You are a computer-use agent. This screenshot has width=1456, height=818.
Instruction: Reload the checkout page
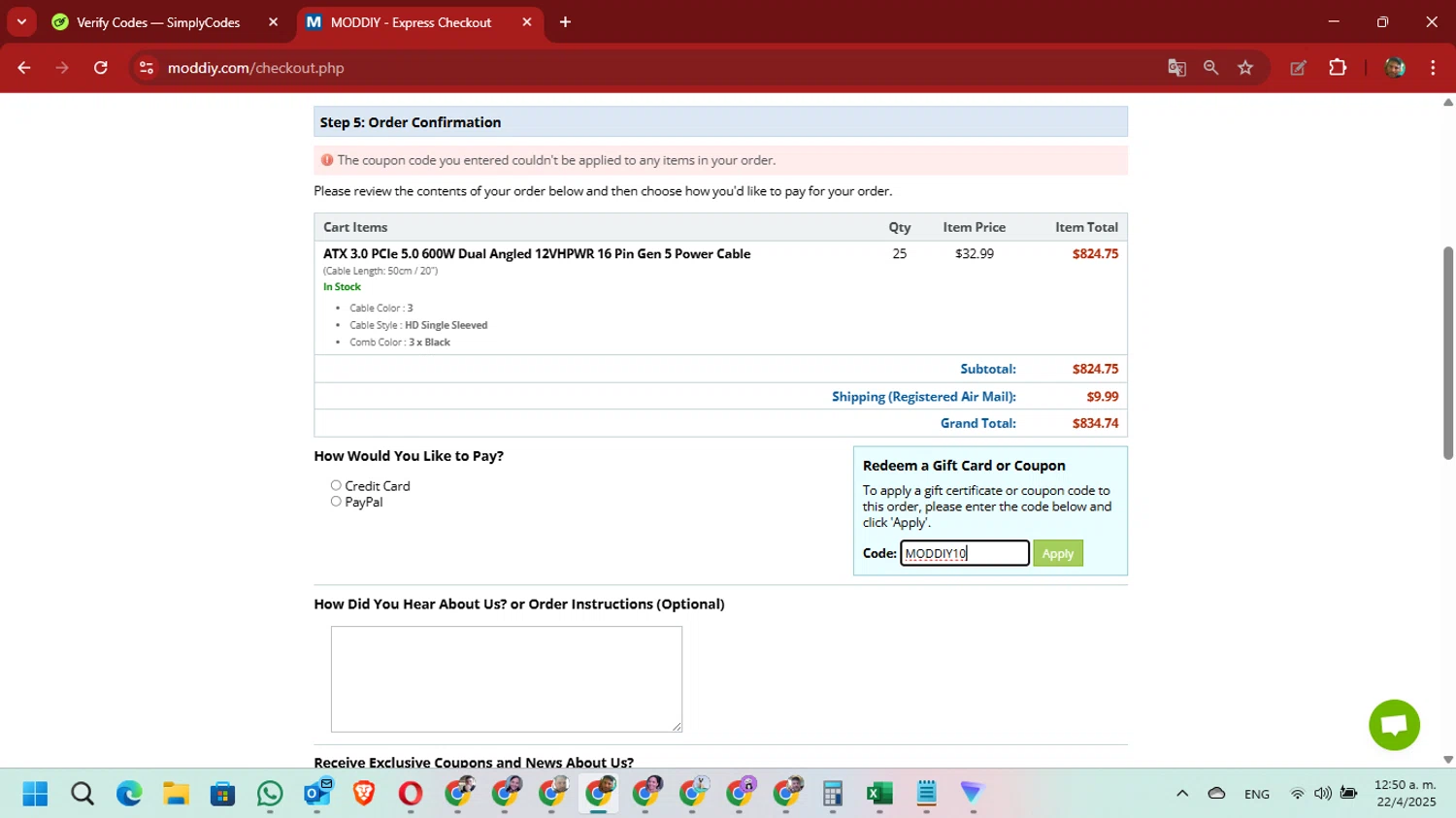click(101, 68)
